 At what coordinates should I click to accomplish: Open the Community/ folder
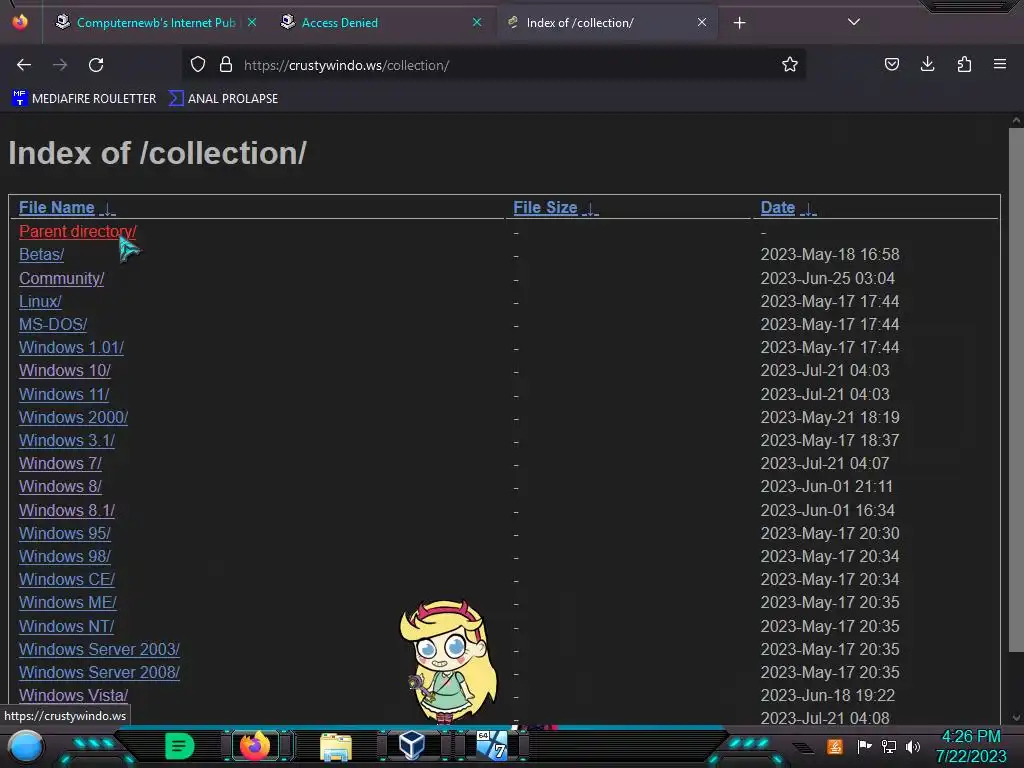(x=61, y=278)
